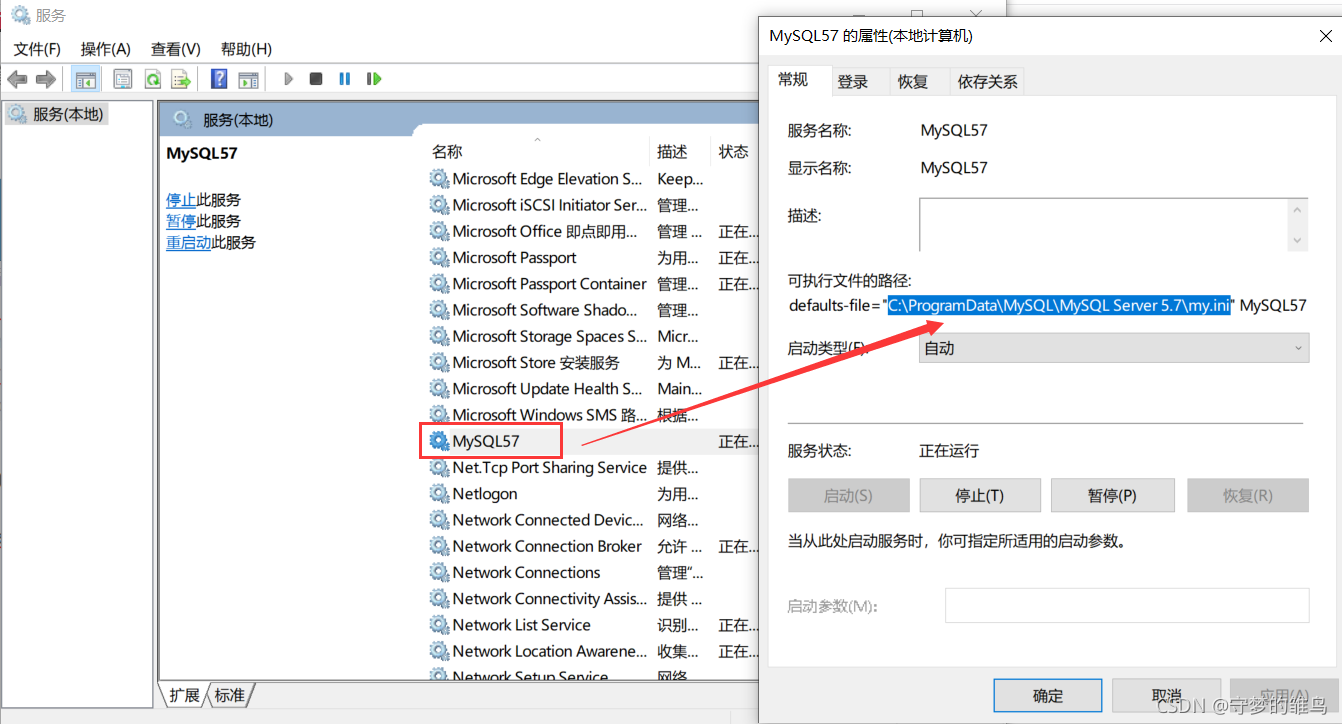Screen dimensions: 1342x724
Task: Click the 恢复(R) button in properties
Action: pyautogui.click(x=1248, y=495)
